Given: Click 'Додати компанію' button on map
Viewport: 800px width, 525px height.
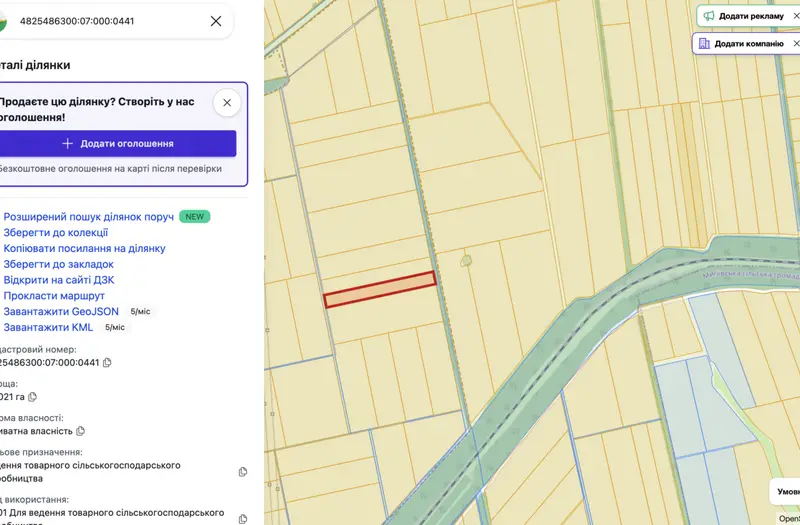Looking at the screenshot, I should (745, 43).
